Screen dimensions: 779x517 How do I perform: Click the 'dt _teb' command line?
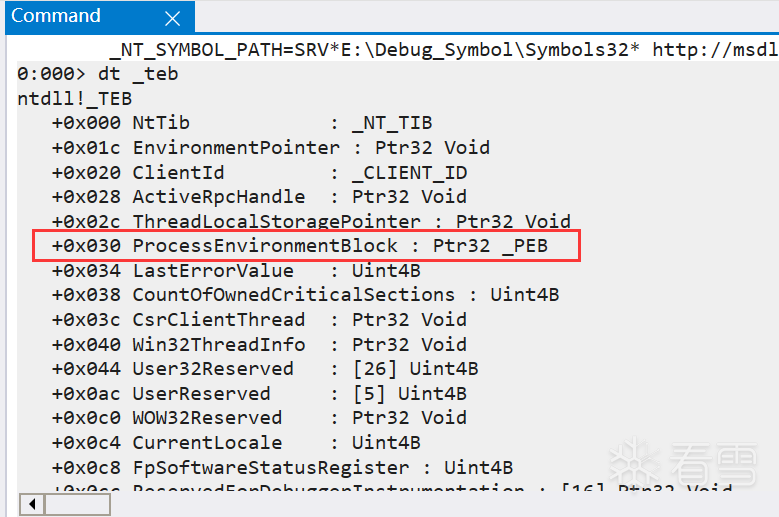coord(138,74)
